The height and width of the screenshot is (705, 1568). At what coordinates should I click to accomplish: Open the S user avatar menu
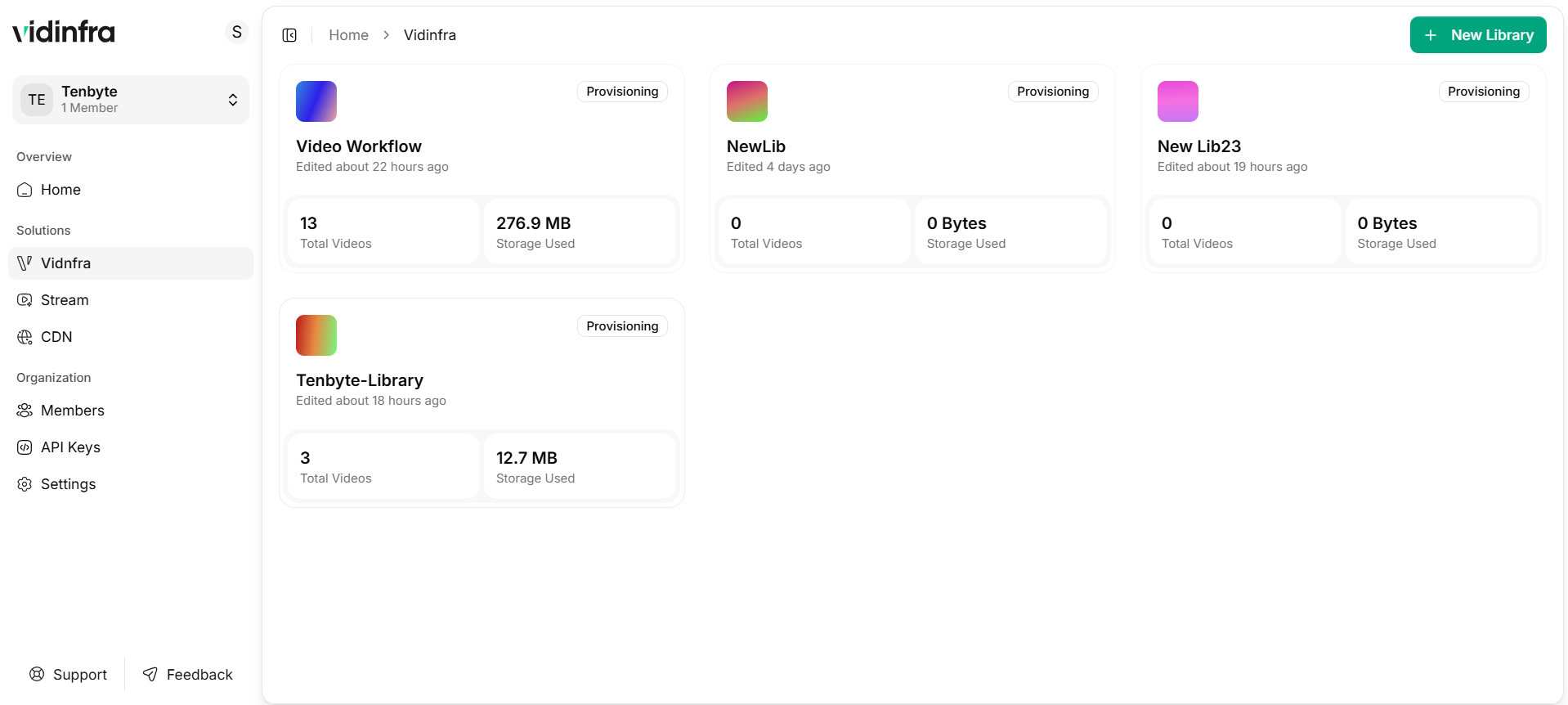click(x=237, y=32)
